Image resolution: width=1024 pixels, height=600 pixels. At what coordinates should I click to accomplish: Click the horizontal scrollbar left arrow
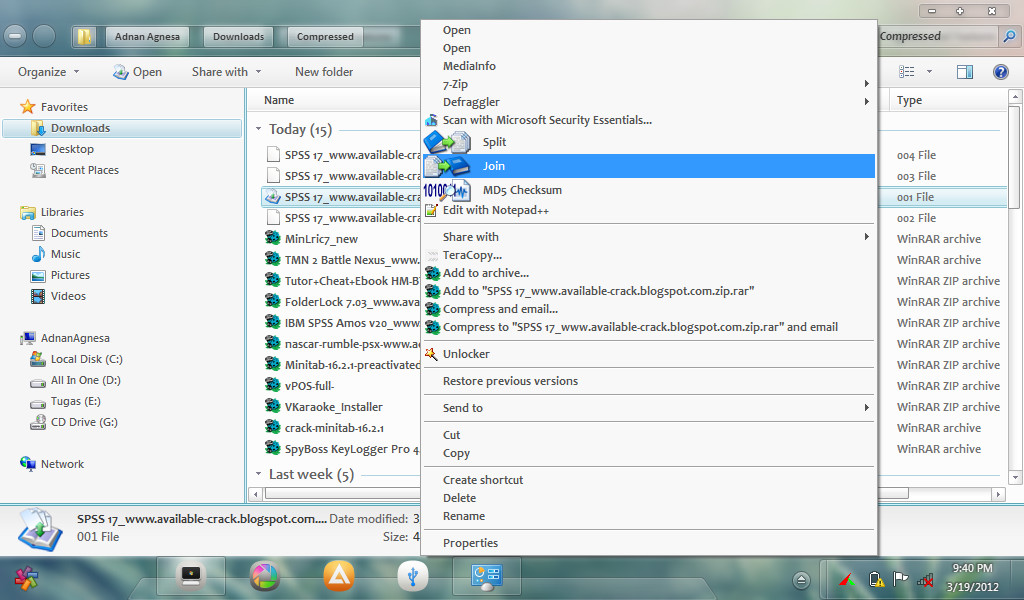tap(256, 494)
